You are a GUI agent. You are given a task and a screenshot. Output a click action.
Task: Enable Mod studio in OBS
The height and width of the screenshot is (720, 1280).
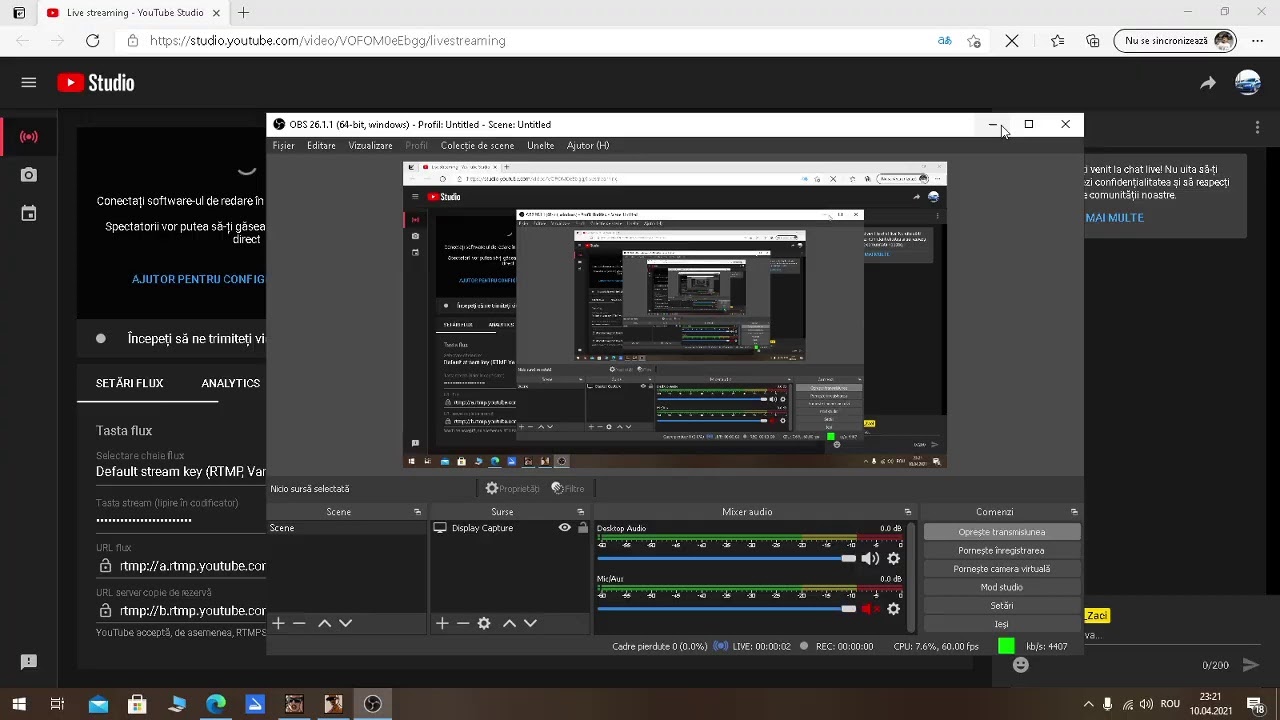tap(1001, 588)
